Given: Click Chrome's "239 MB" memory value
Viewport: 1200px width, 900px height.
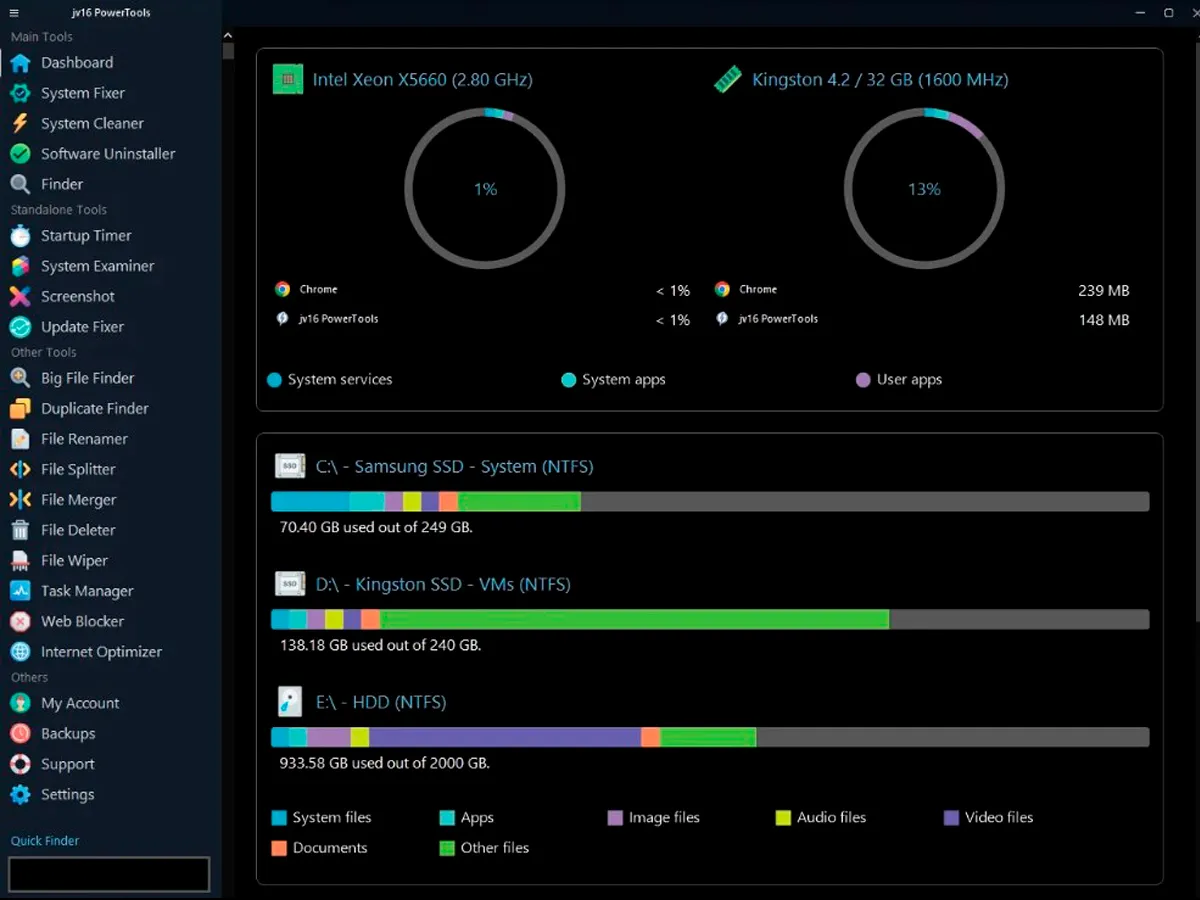Looking at the screenshot, I should (1104, 291).
